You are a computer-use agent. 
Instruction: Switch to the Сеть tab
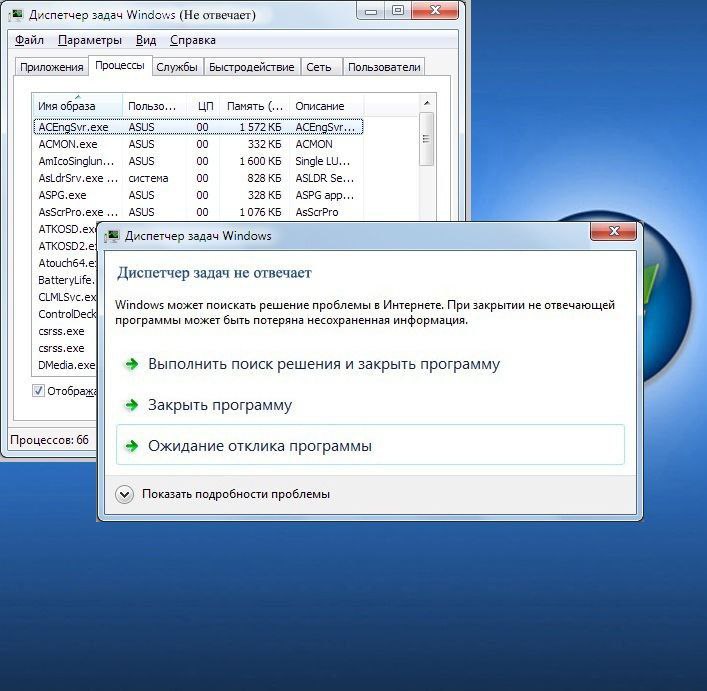coord(319,67)
